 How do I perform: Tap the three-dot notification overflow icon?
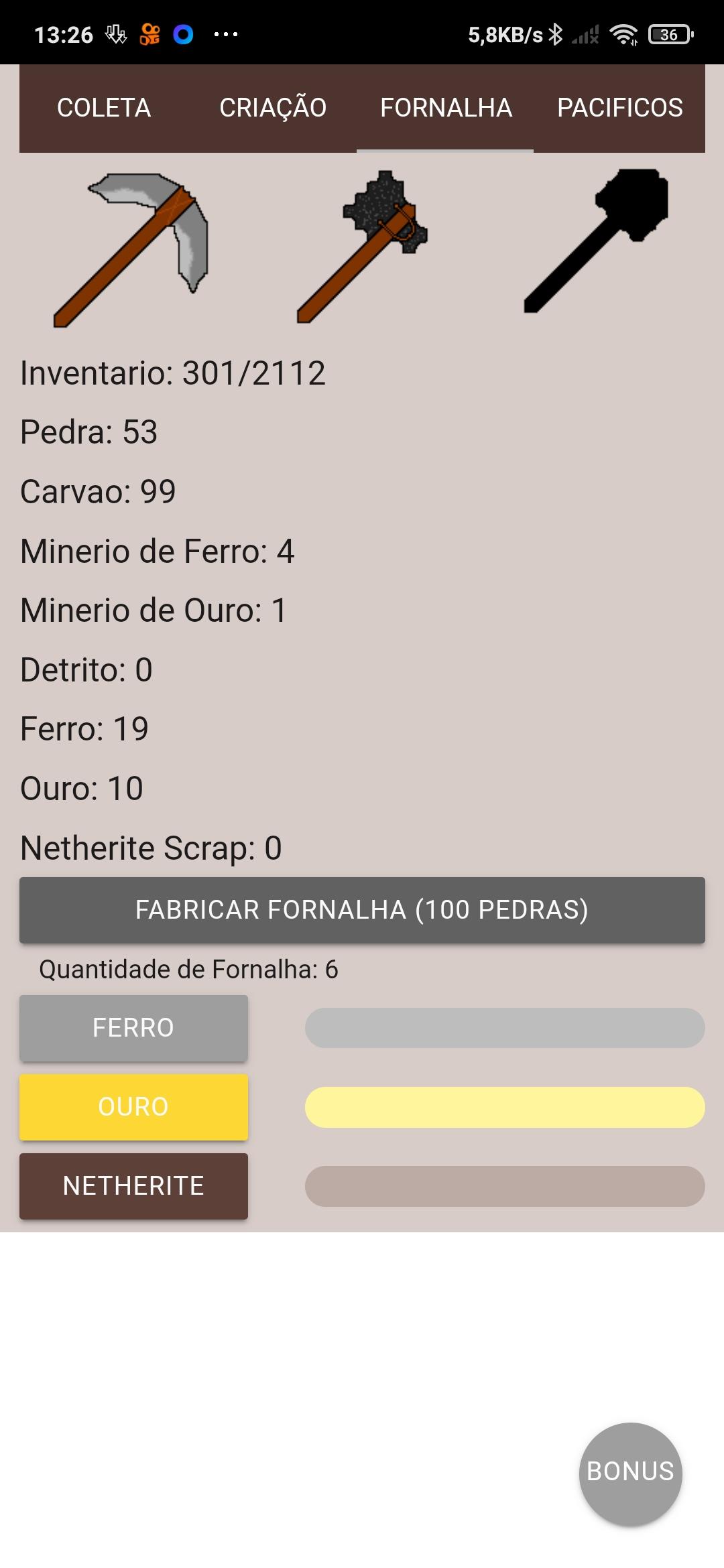click(x=225, y=35)
